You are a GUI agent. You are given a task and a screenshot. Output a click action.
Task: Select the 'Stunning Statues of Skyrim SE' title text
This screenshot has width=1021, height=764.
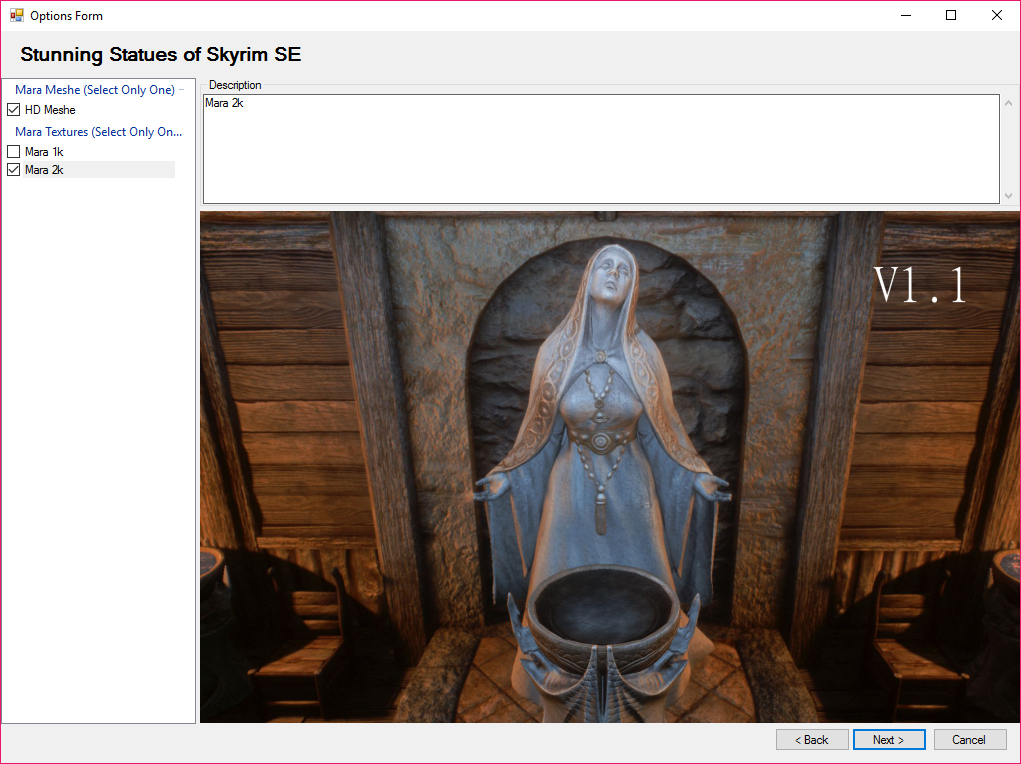pyautogui.click(x=161, y=54)
